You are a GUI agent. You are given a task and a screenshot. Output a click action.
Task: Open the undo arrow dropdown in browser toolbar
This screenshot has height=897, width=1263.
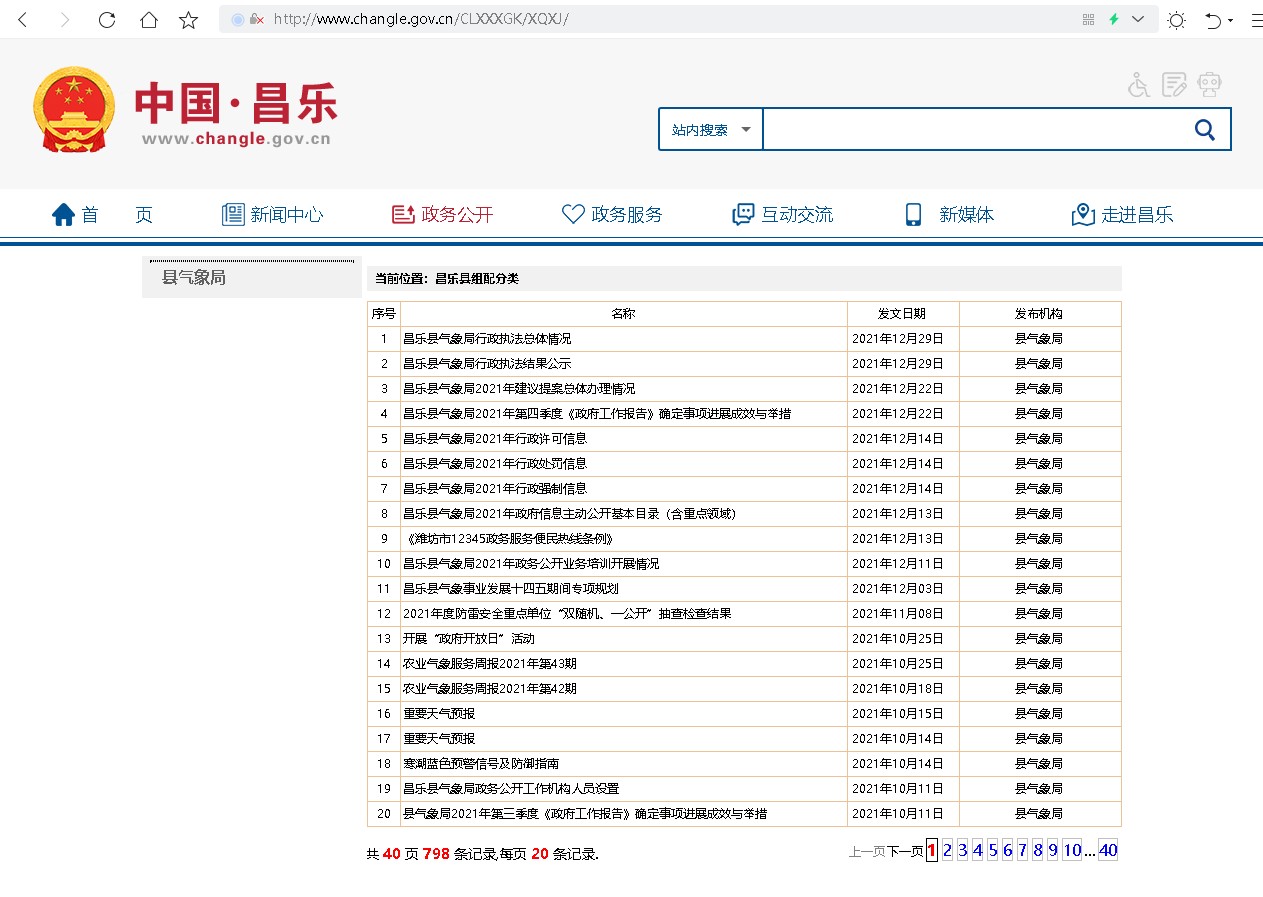click(1217, 20)
